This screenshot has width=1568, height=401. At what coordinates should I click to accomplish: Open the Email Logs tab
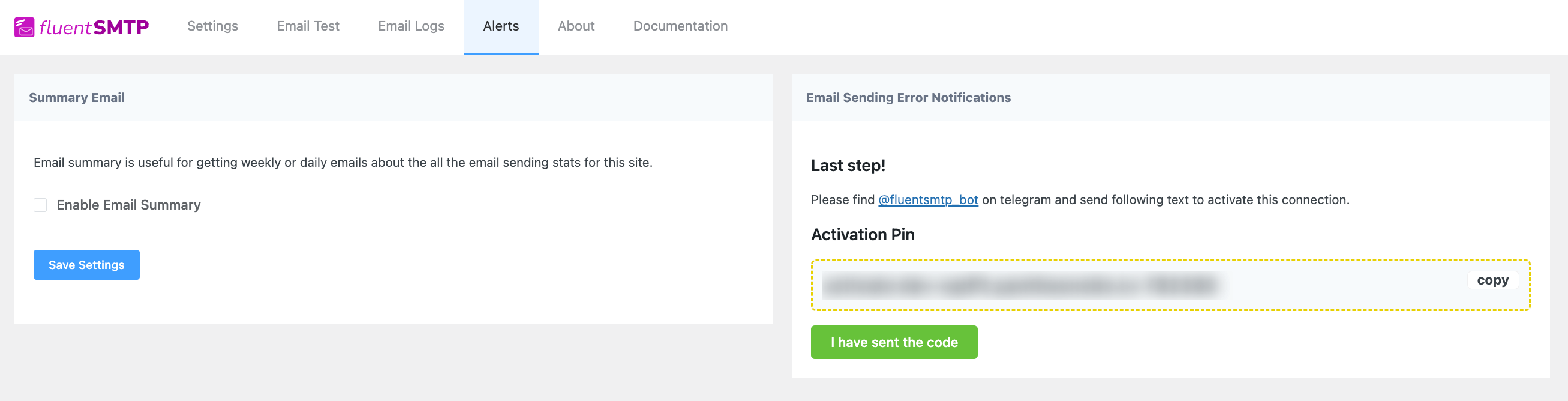click(411, 26)
